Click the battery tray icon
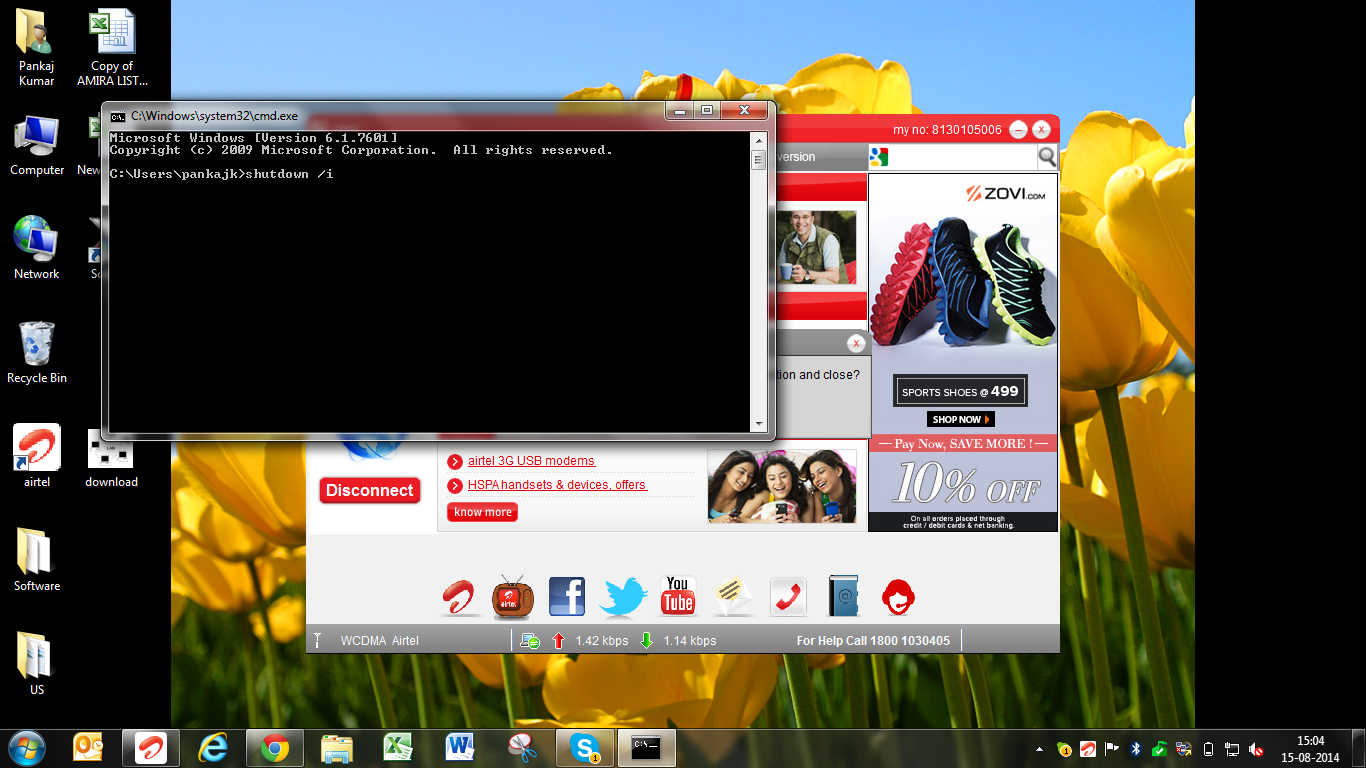 click(1208, 749)
